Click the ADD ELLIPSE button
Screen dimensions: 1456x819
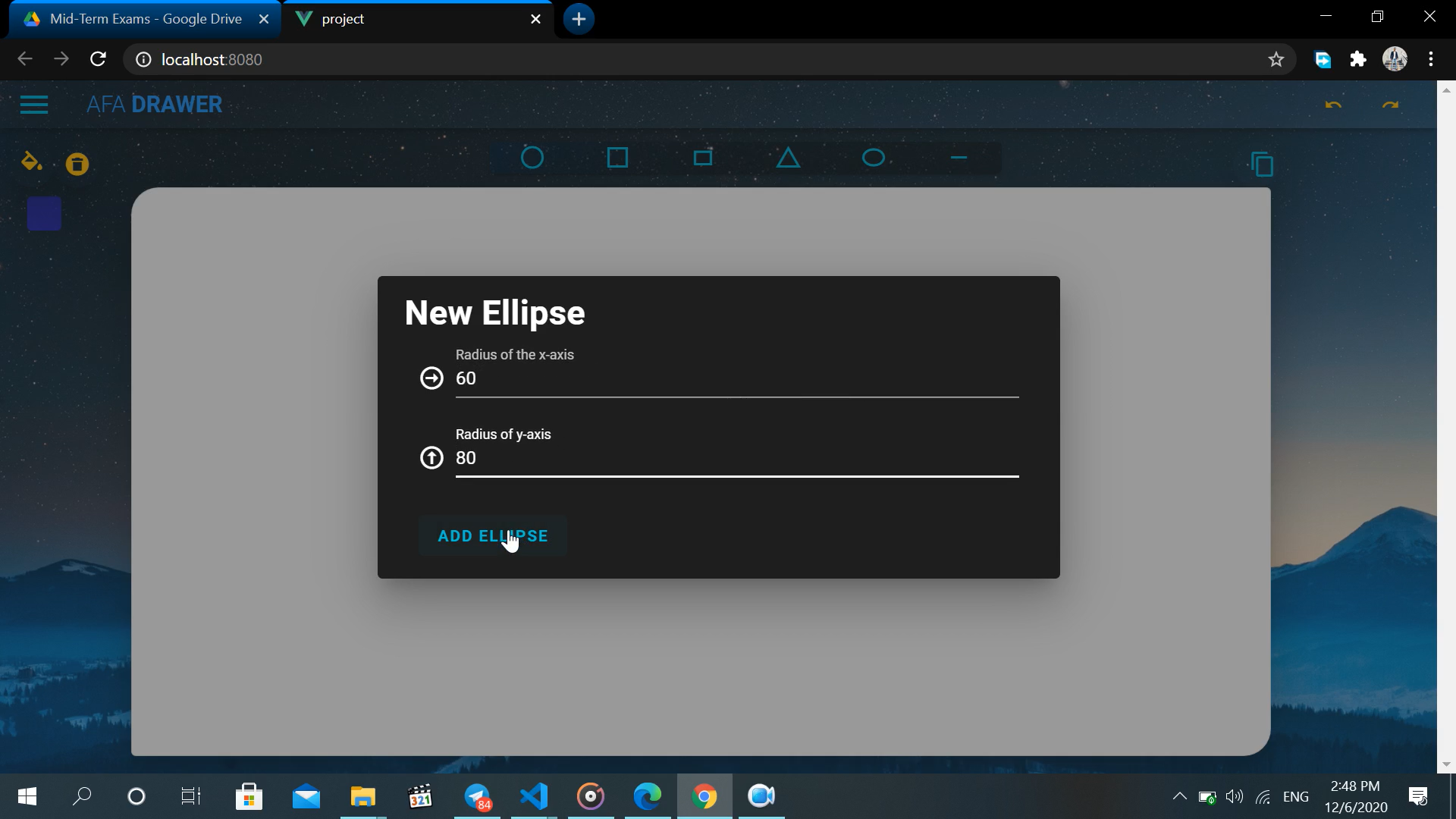pos(492,535)
